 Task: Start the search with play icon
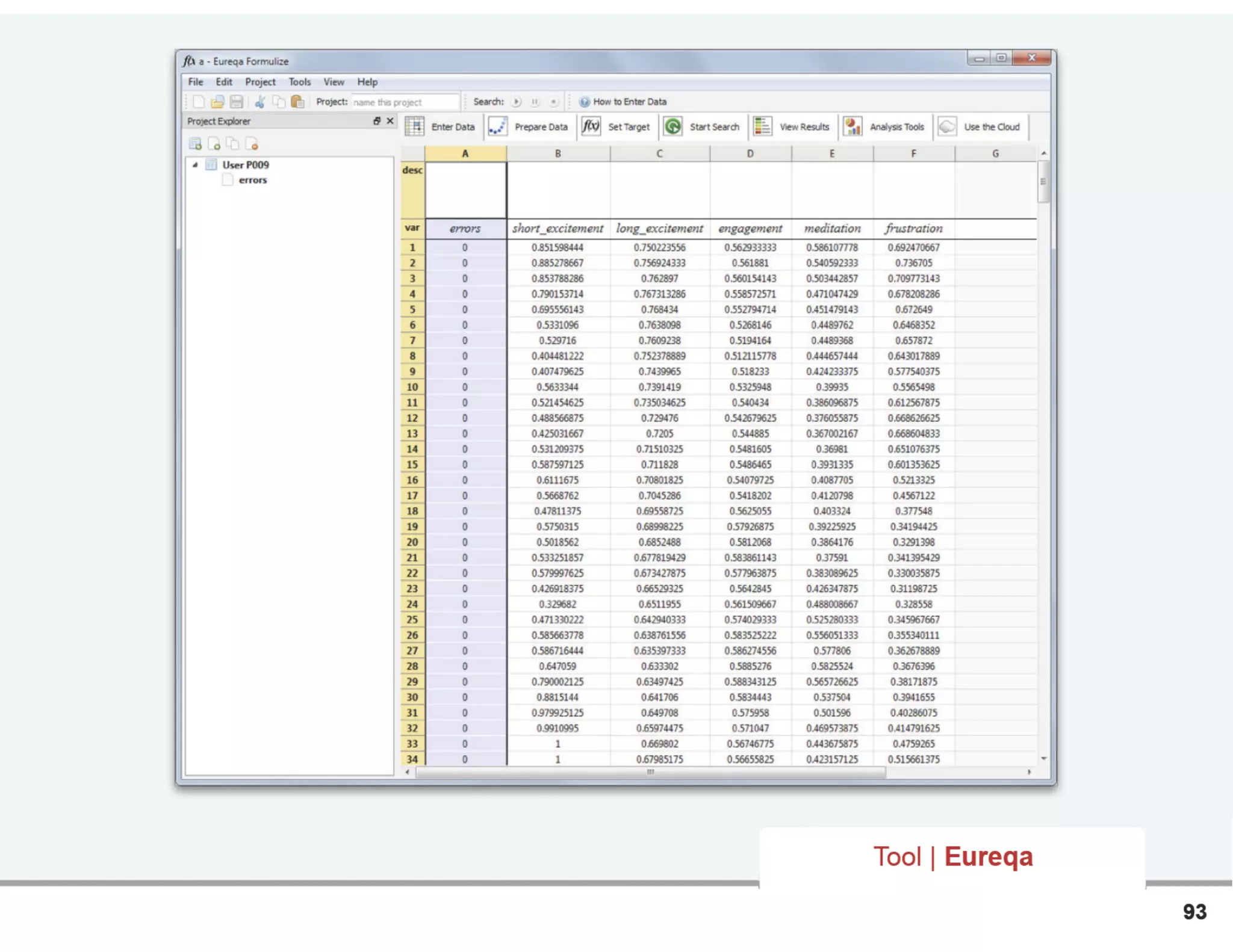coord(517,102)
